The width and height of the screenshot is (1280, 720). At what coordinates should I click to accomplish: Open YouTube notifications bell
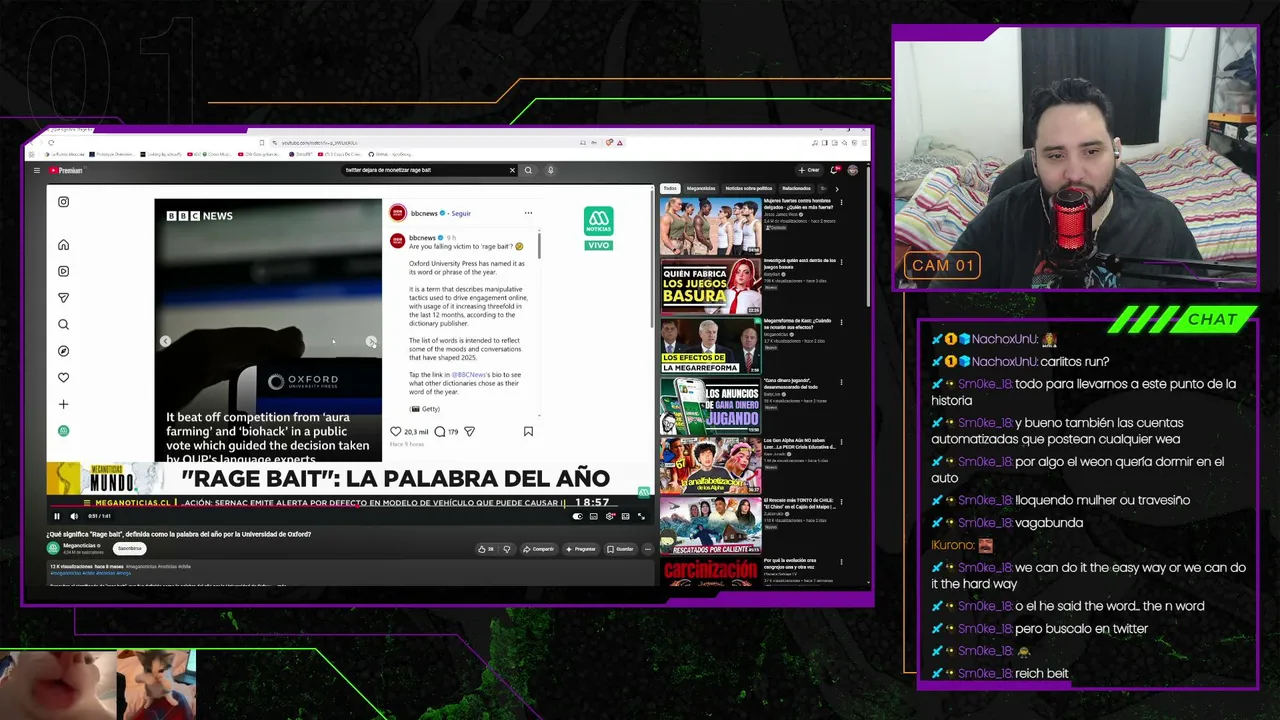point(835,170)
